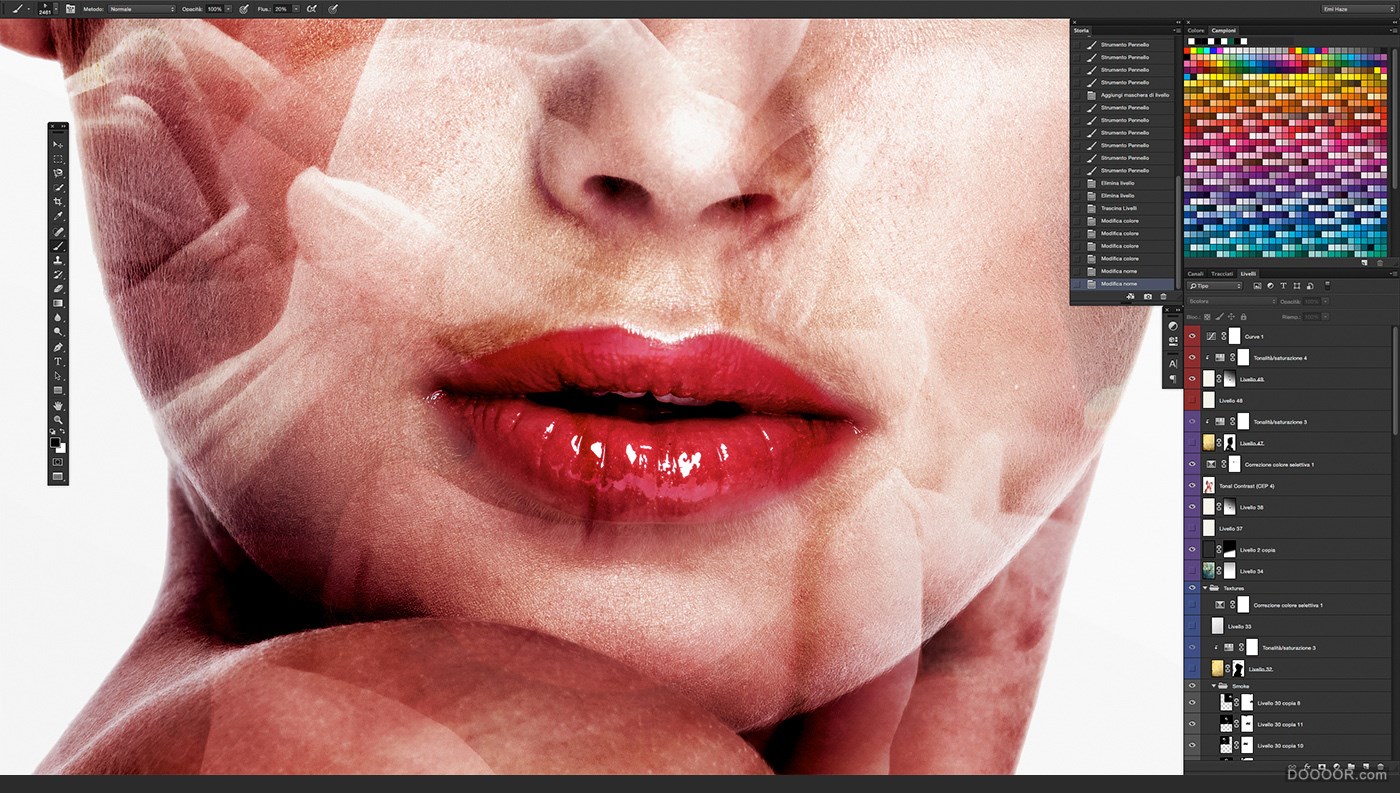Image resolution: width=1400 pixels, height=793 pixels.
Task: Hide the Smoke group
Action: [x=1191, y=686]
